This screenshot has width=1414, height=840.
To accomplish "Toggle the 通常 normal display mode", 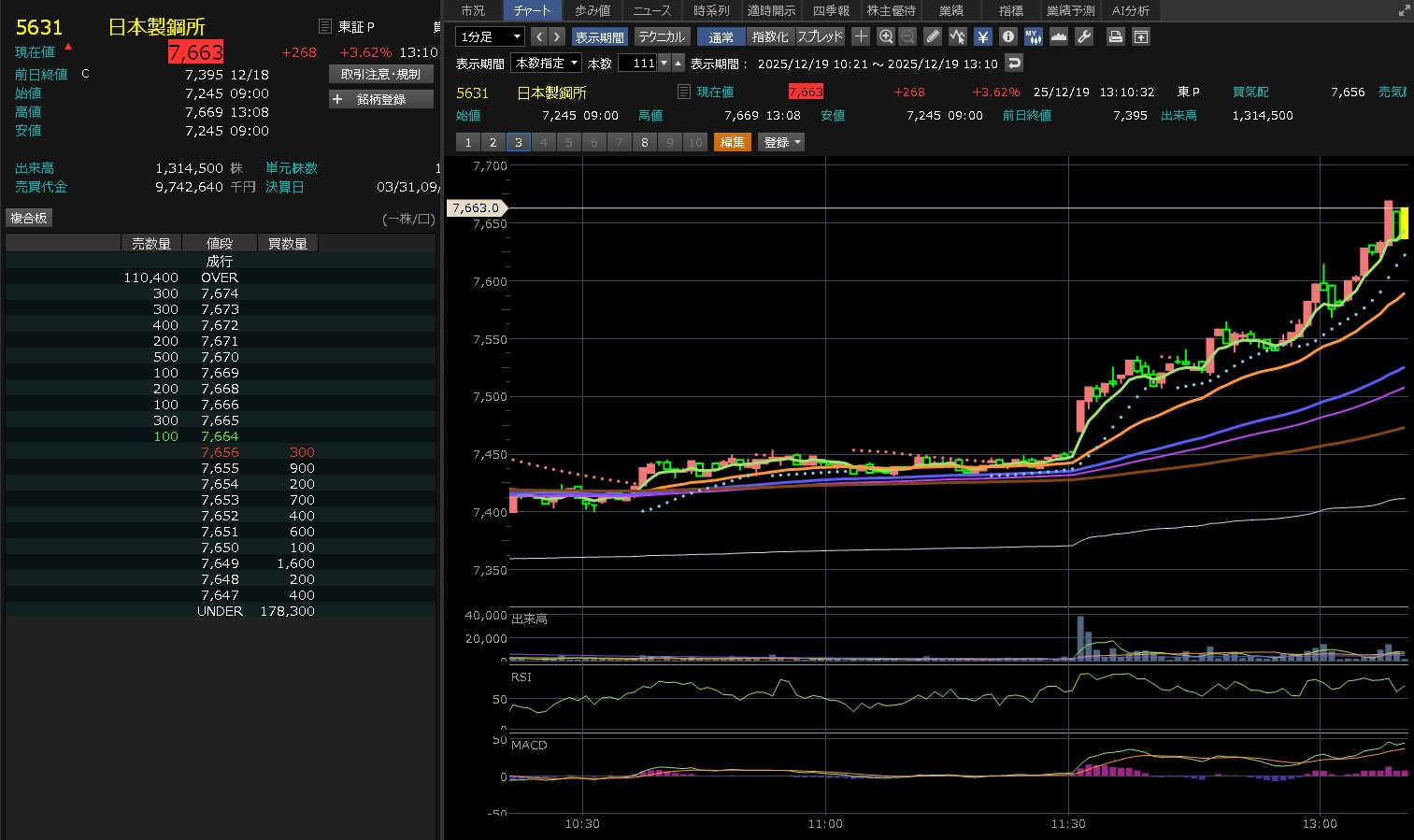I will 721,36.
